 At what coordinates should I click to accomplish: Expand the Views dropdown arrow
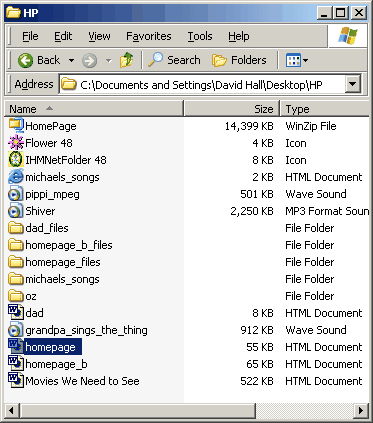305,61
